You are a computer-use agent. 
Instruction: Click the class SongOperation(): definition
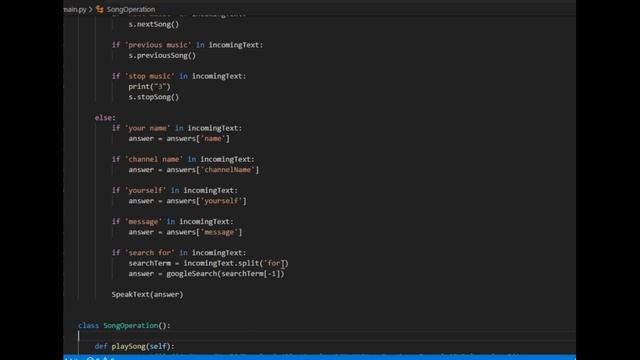[x=124, y=325]
